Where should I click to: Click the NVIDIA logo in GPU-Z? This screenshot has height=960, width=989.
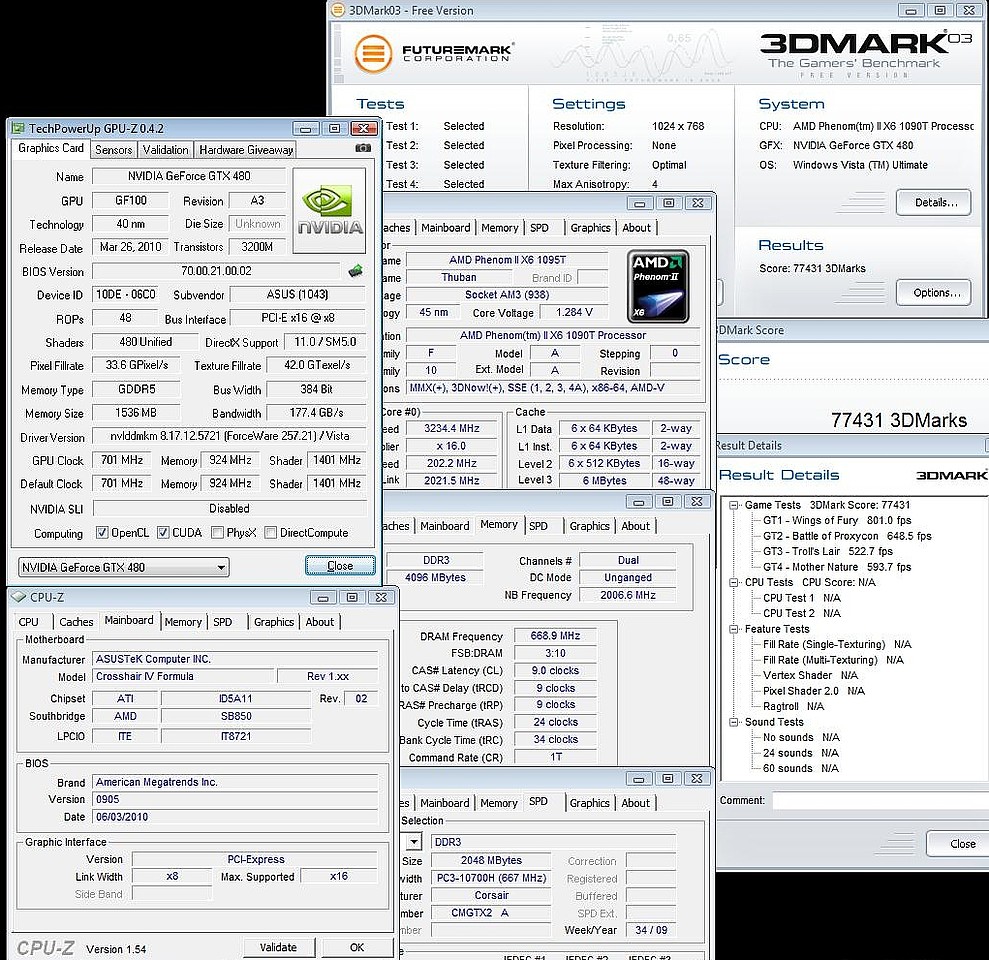coord(329,211)
